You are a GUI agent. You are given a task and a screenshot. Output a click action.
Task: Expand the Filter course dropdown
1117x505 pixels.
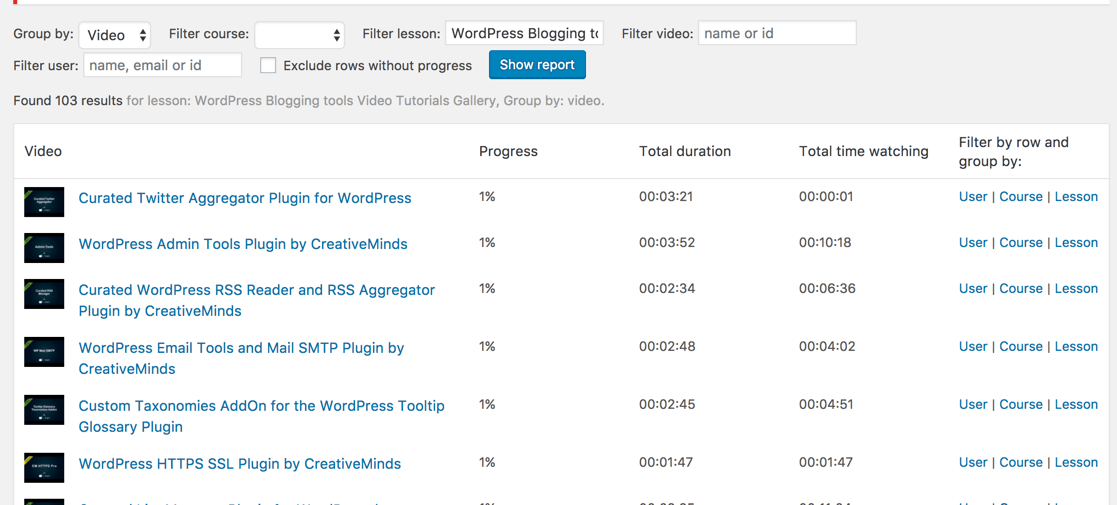[299, 35]
